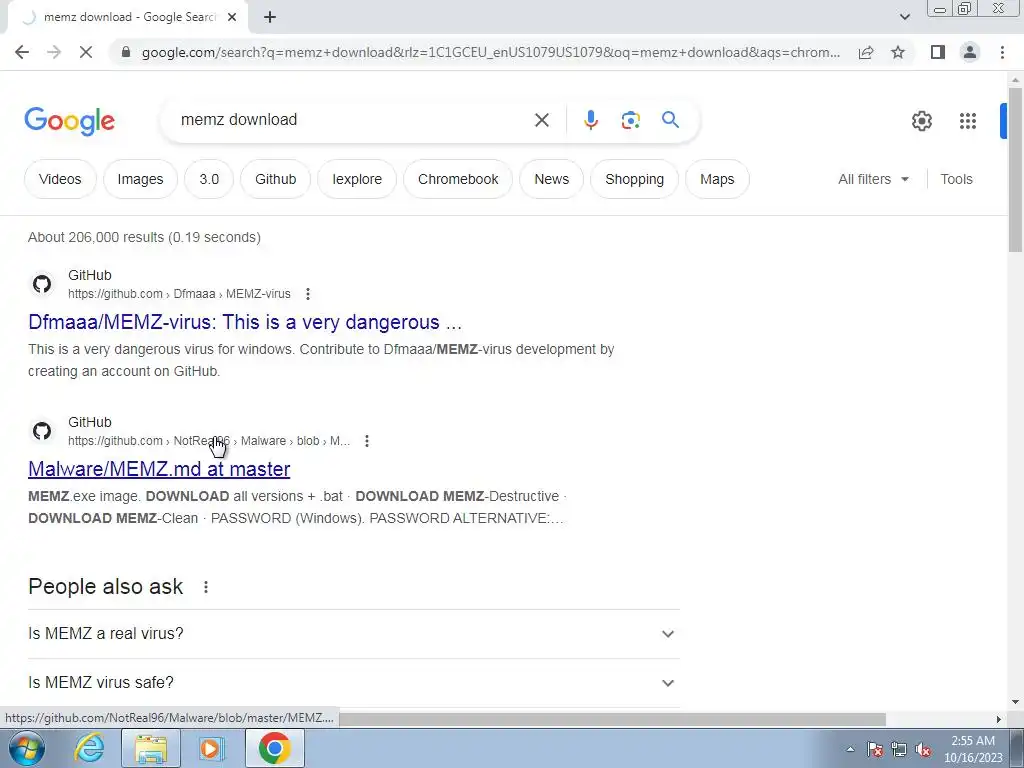Image resolution: width=1024 pixels, height=768 pixels.
Task: Show hidden system tray icons
Action: pyautogui.click(x=850, y=749)
